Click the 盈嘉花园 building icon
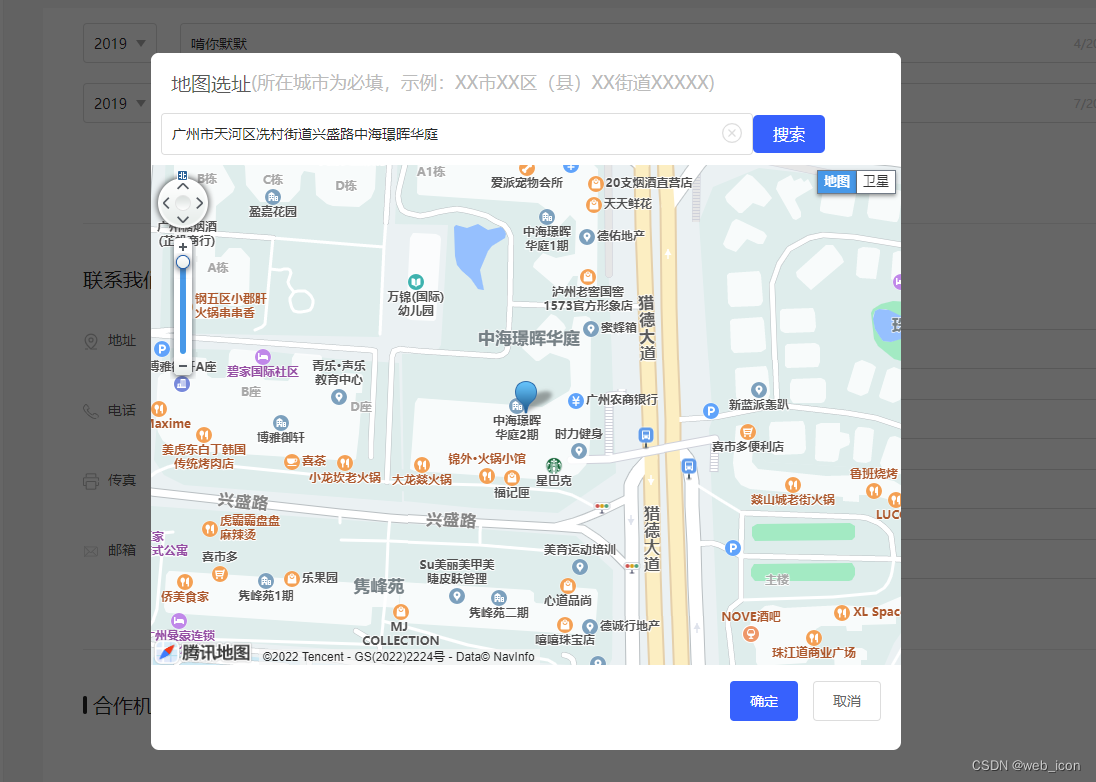 273,196
